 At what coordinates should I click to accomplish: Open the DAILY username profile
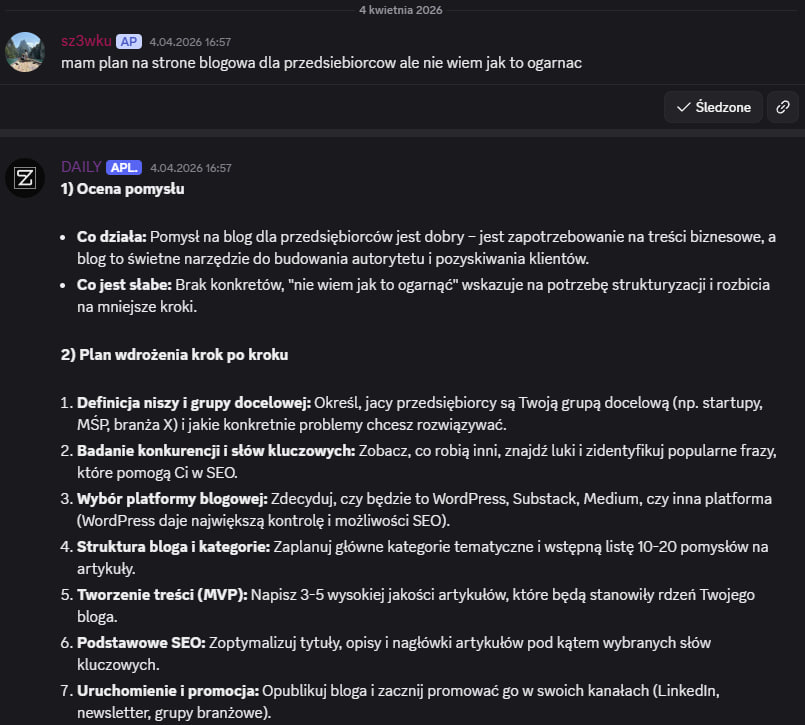[81, 167]
